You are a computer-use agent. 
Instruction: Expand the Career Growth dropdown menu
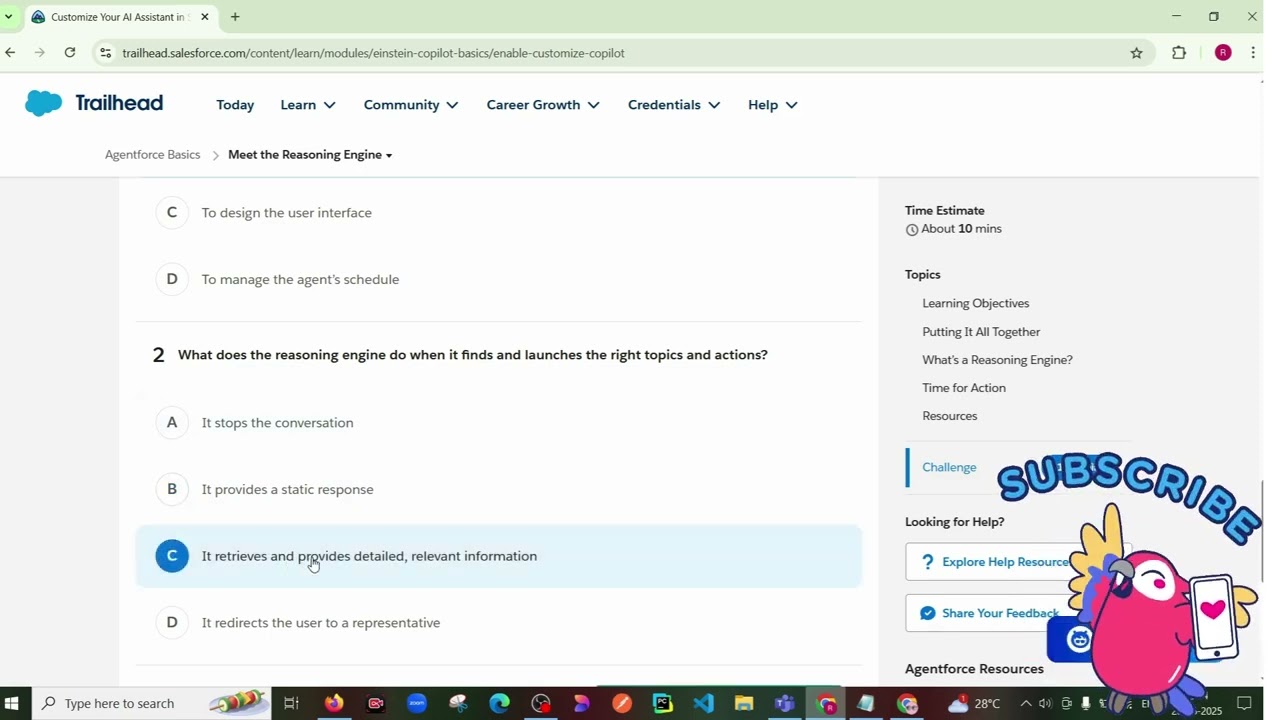pos(543,105)
